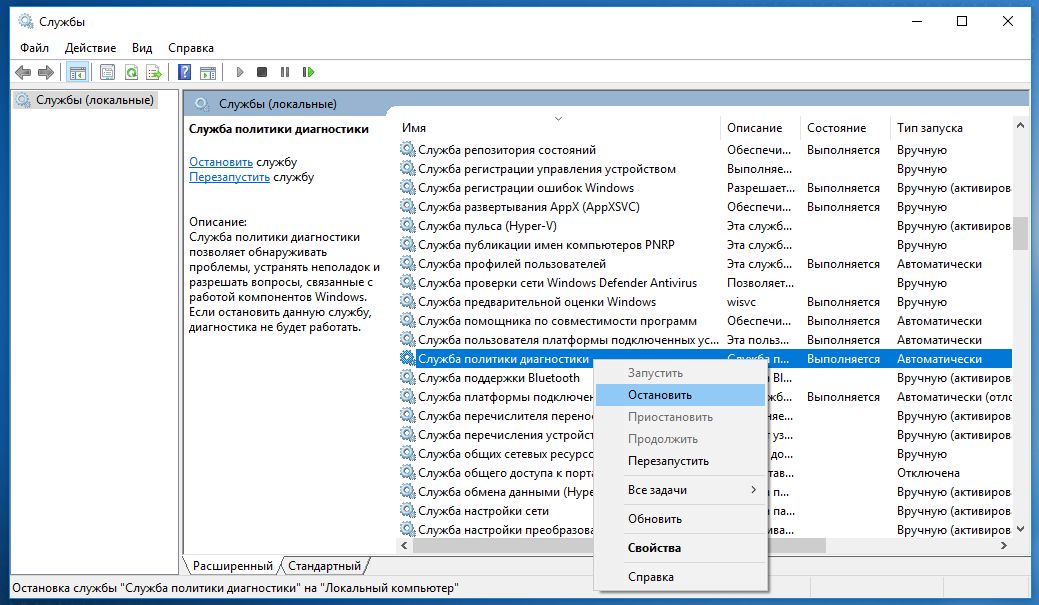Click the Restart service toolbar icon
The height and width of the screenshot is (605, 1039).
(308, 72)
